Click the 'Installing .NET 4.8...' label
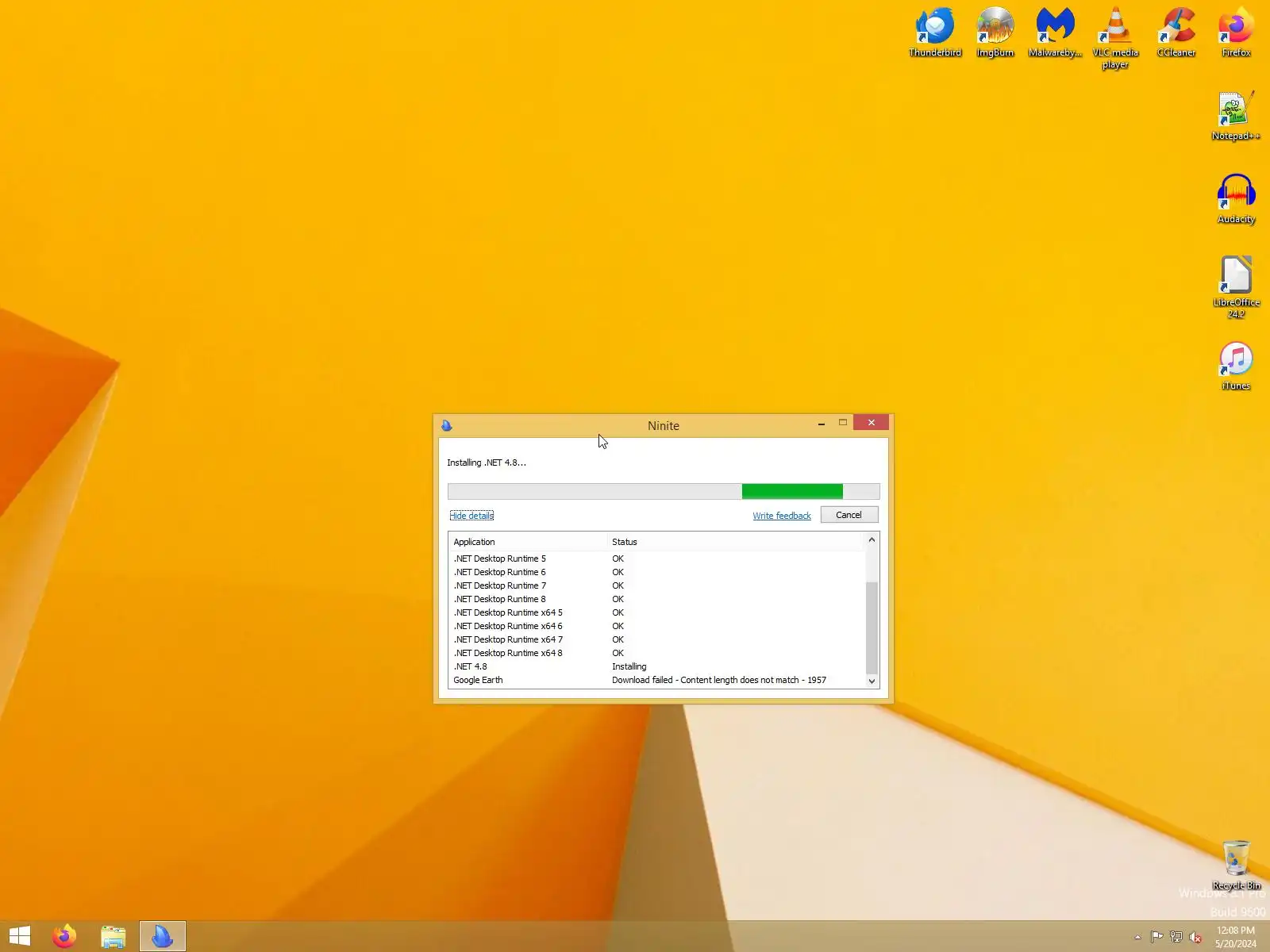The height and width of the screenshot is (952, 1270). (487, 463)
